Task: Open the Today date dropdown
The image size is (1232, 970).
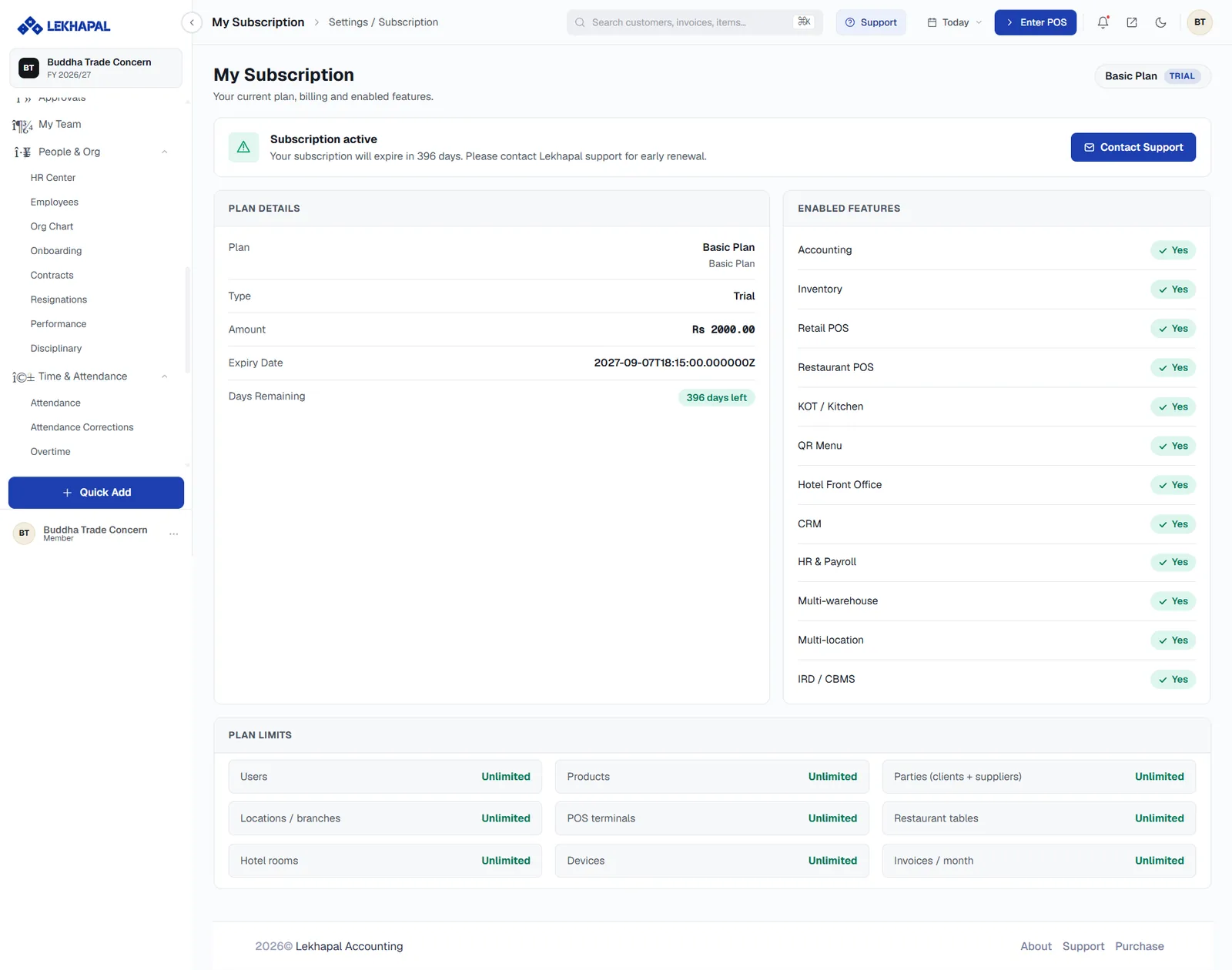Action: point(955,22)
